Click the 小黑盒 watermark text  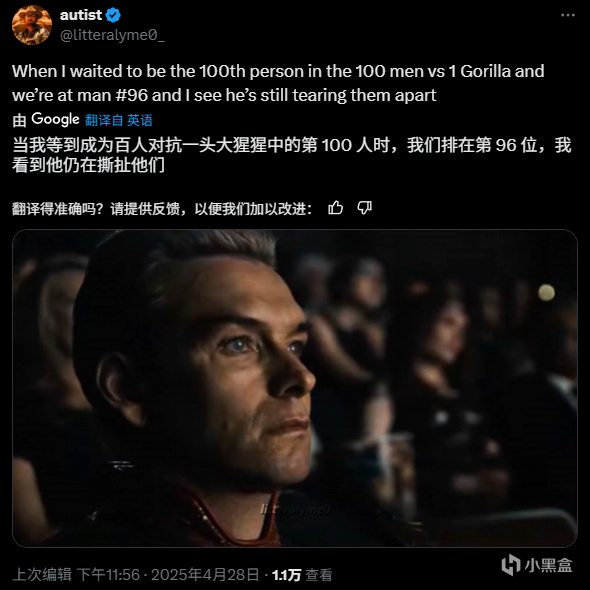pos(549,566)
